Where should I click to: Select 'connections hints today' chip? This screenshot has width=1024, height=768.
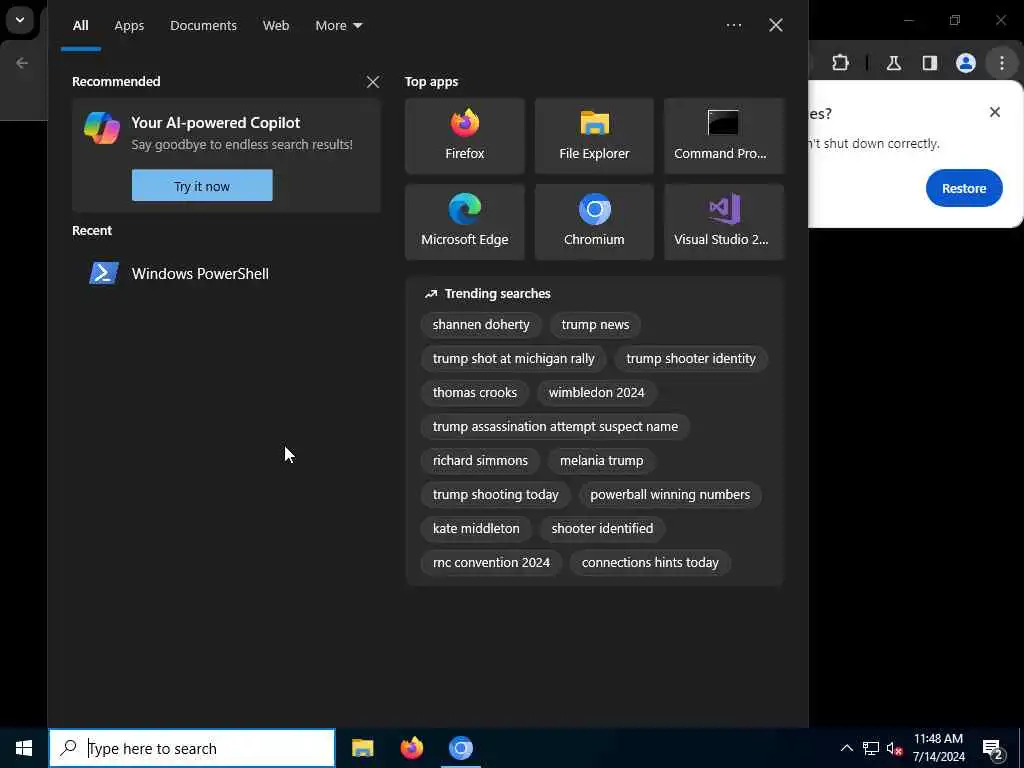pos(650,562)
